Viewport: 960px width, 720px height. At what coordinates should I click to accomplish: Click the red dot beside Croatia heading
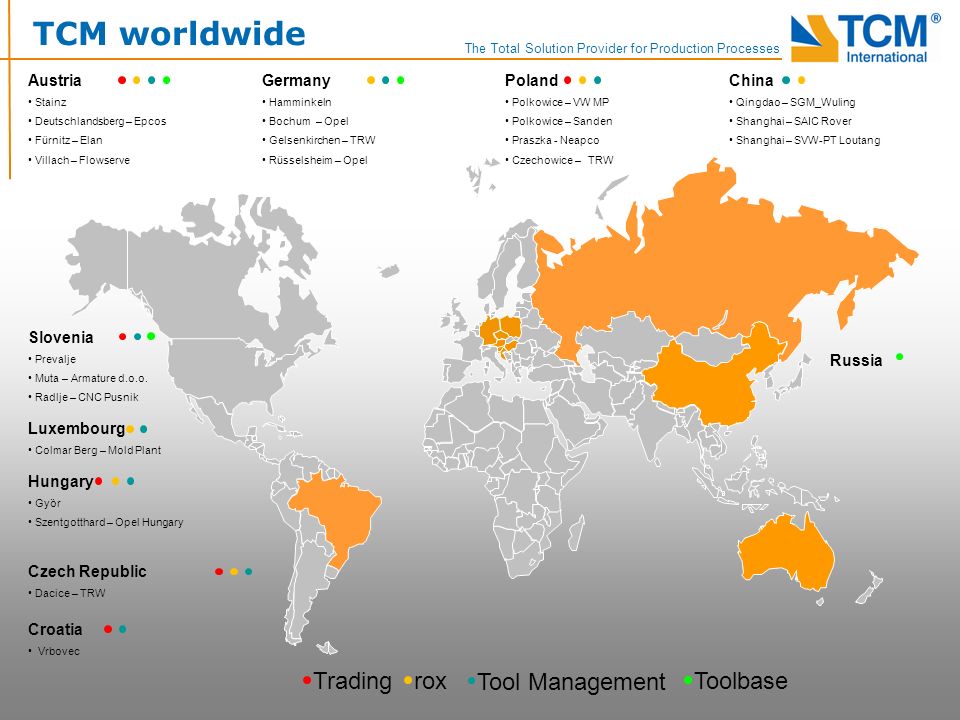pos(108,629)
